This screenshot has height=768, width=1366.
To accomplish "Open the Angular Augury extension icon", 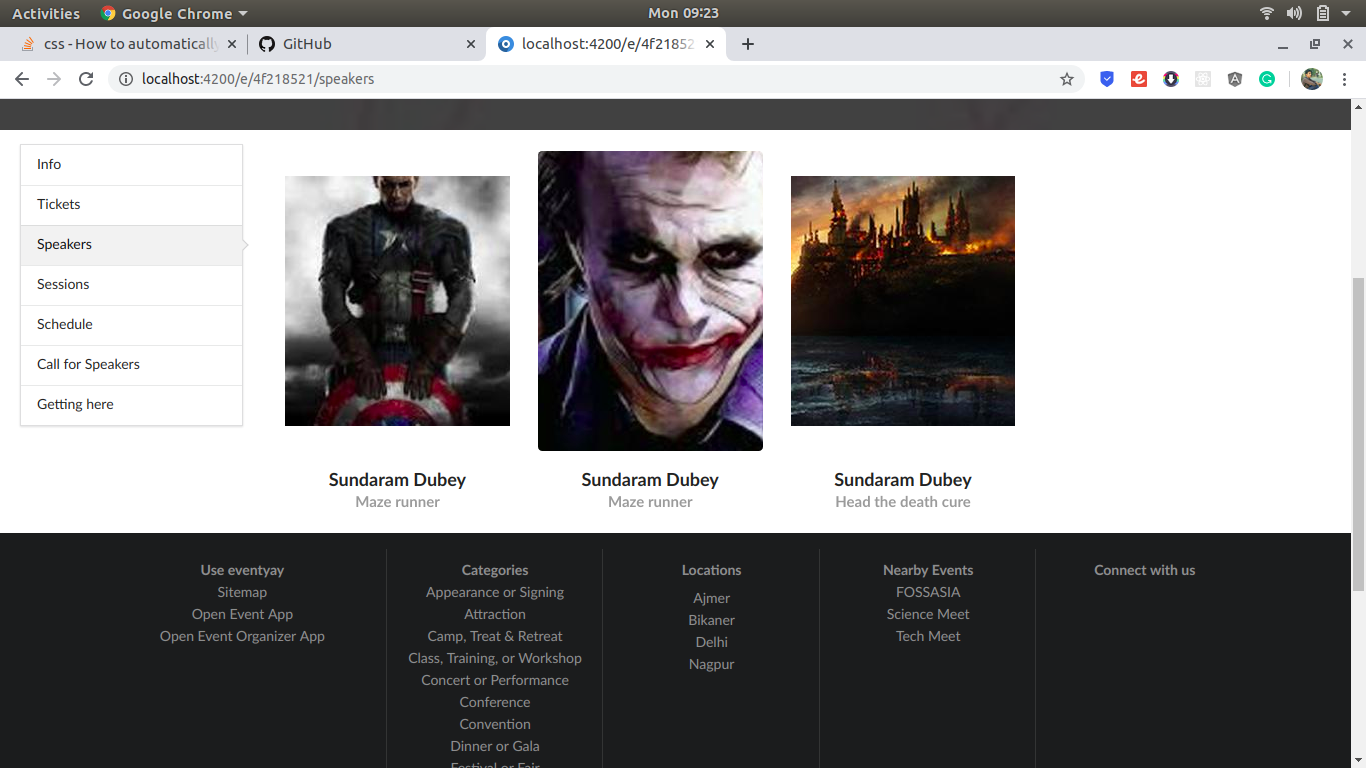I will click(1235, 79).
